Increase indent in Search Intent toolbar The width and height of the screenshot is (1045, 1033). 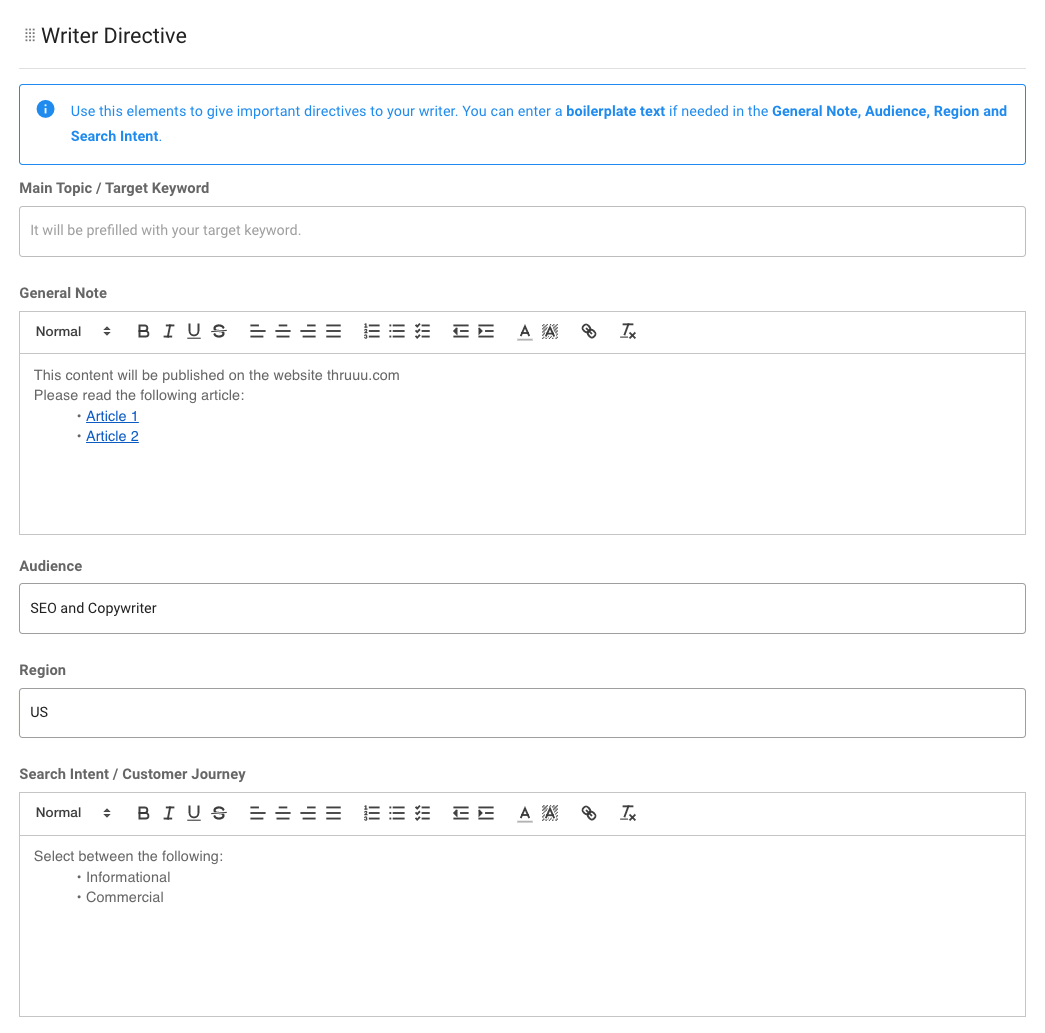coord(486,813)
